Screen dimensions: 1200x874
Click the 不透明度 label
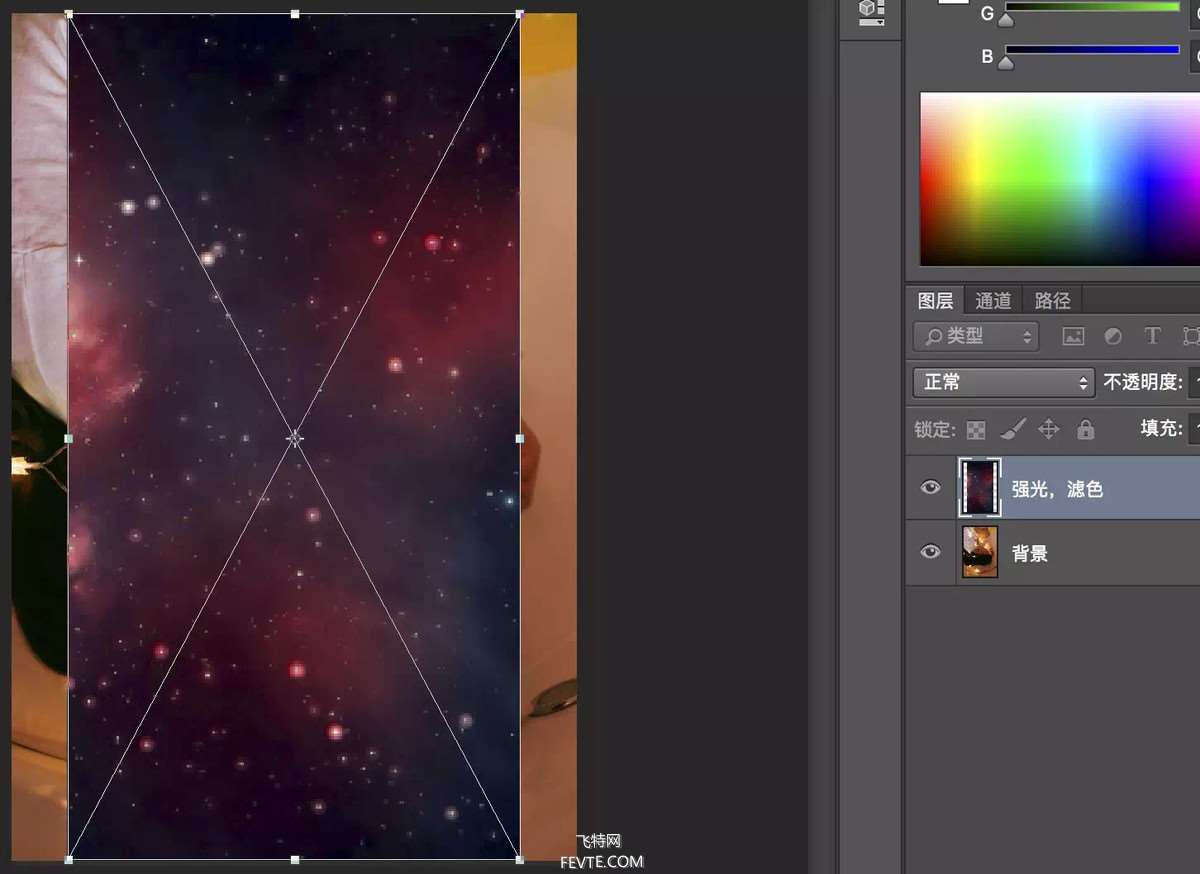tap(1143, 382)
